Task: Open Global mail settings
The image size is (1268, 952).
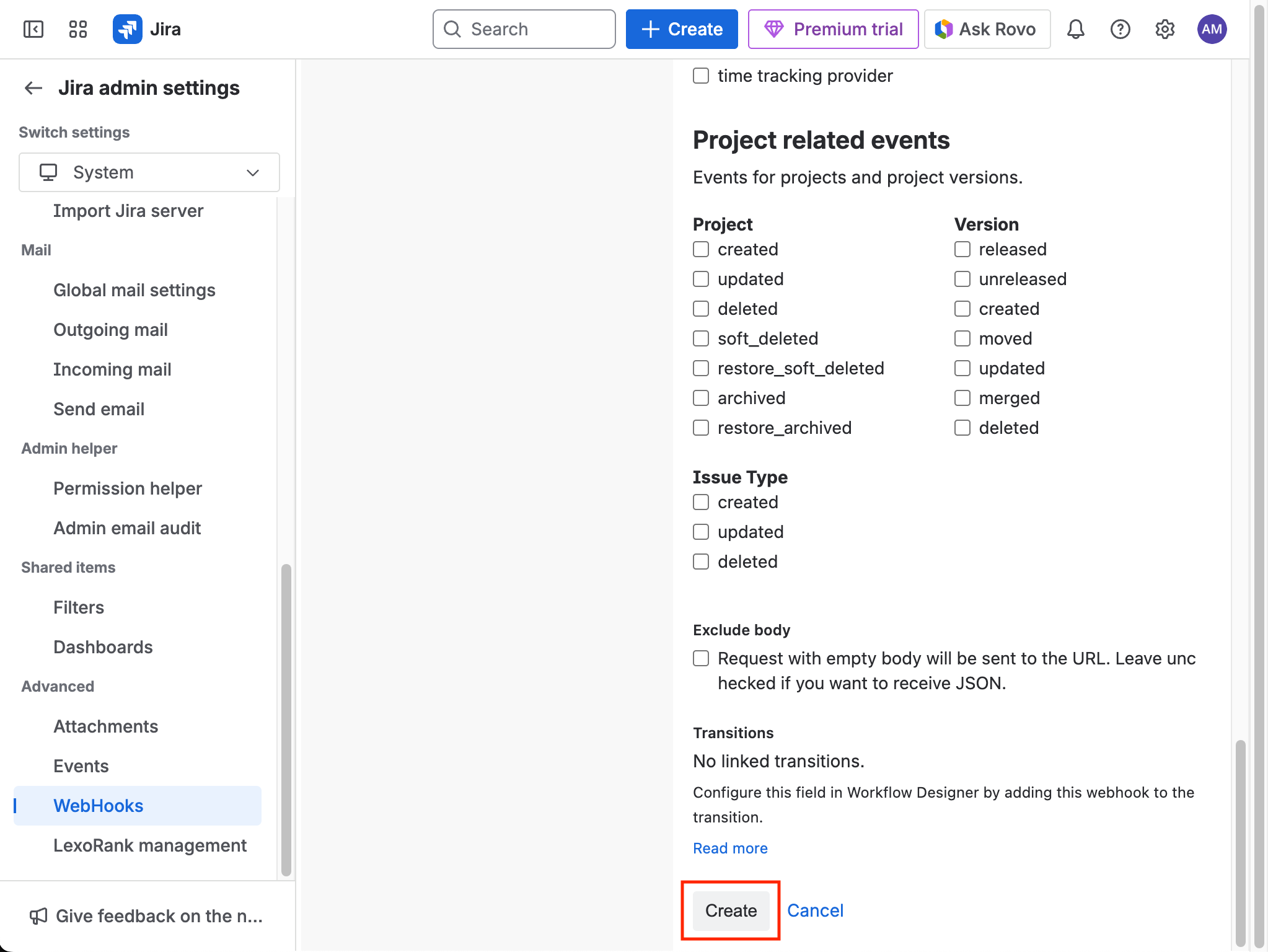Action: [134, 290]
